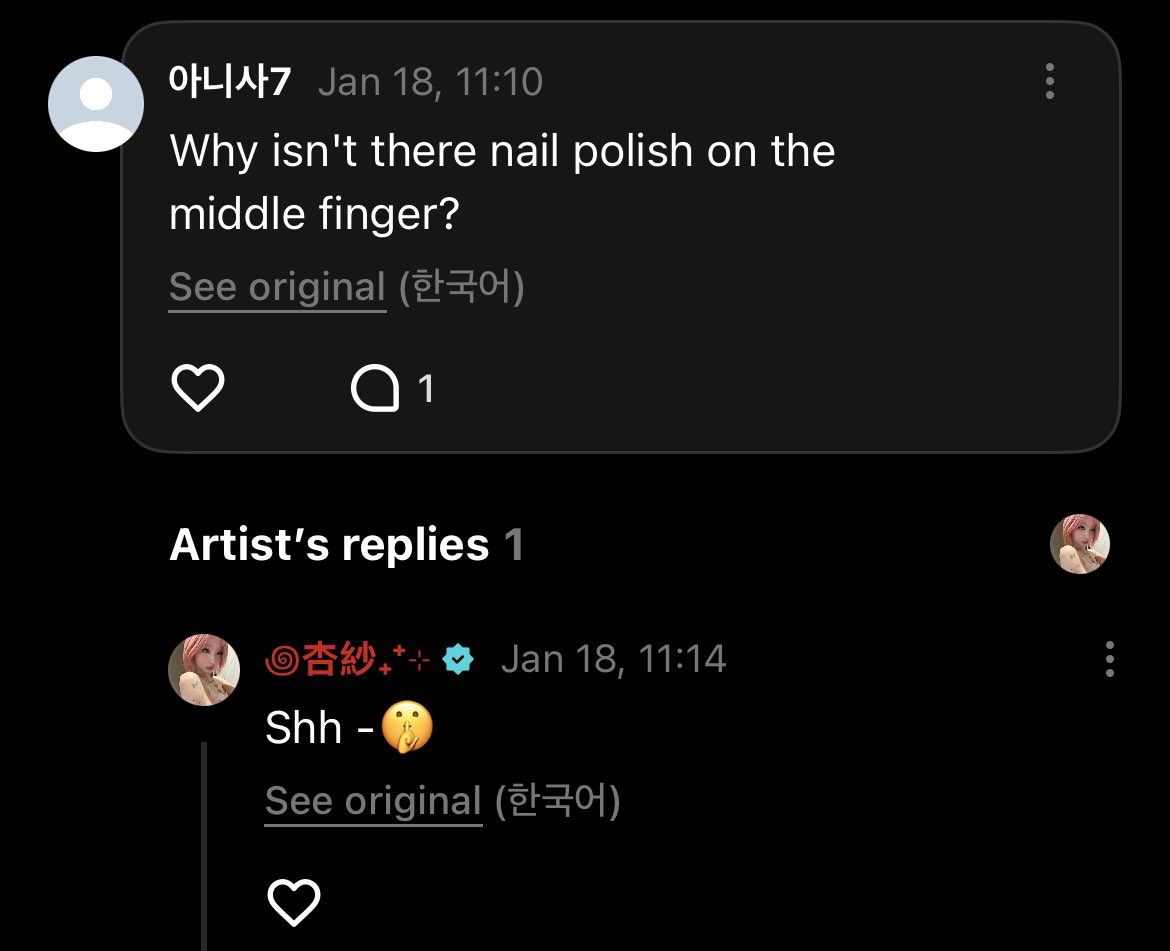Click the default profile avatar of 아니사7

click(x=96, y=104)
